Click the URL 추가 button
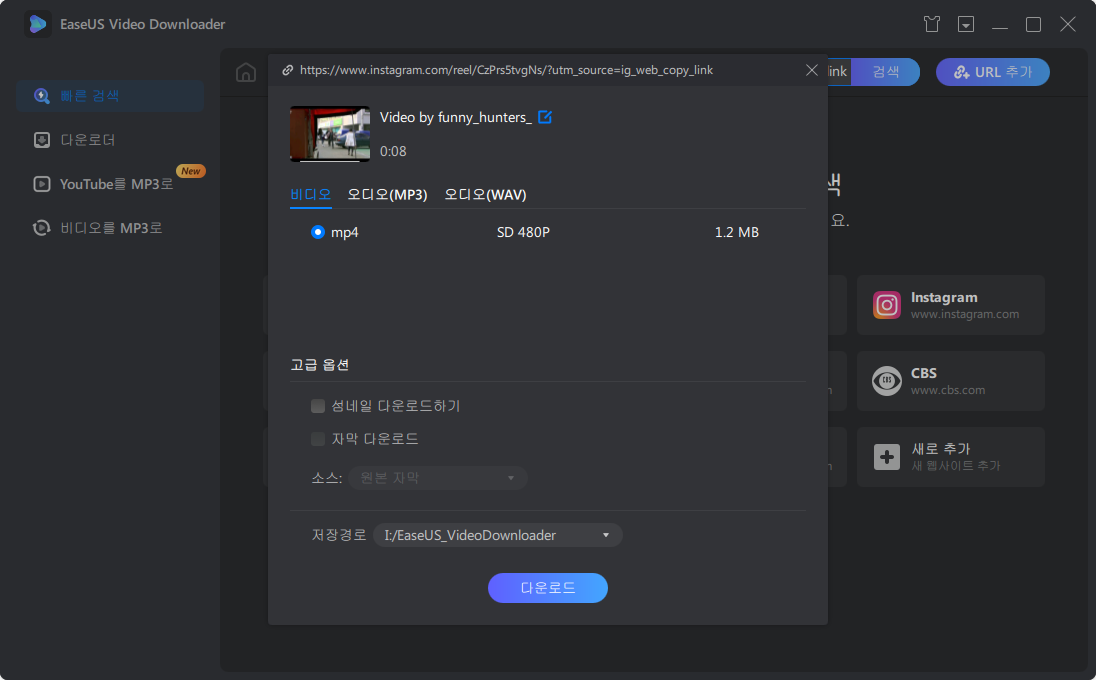 click(x=993, y=72)
